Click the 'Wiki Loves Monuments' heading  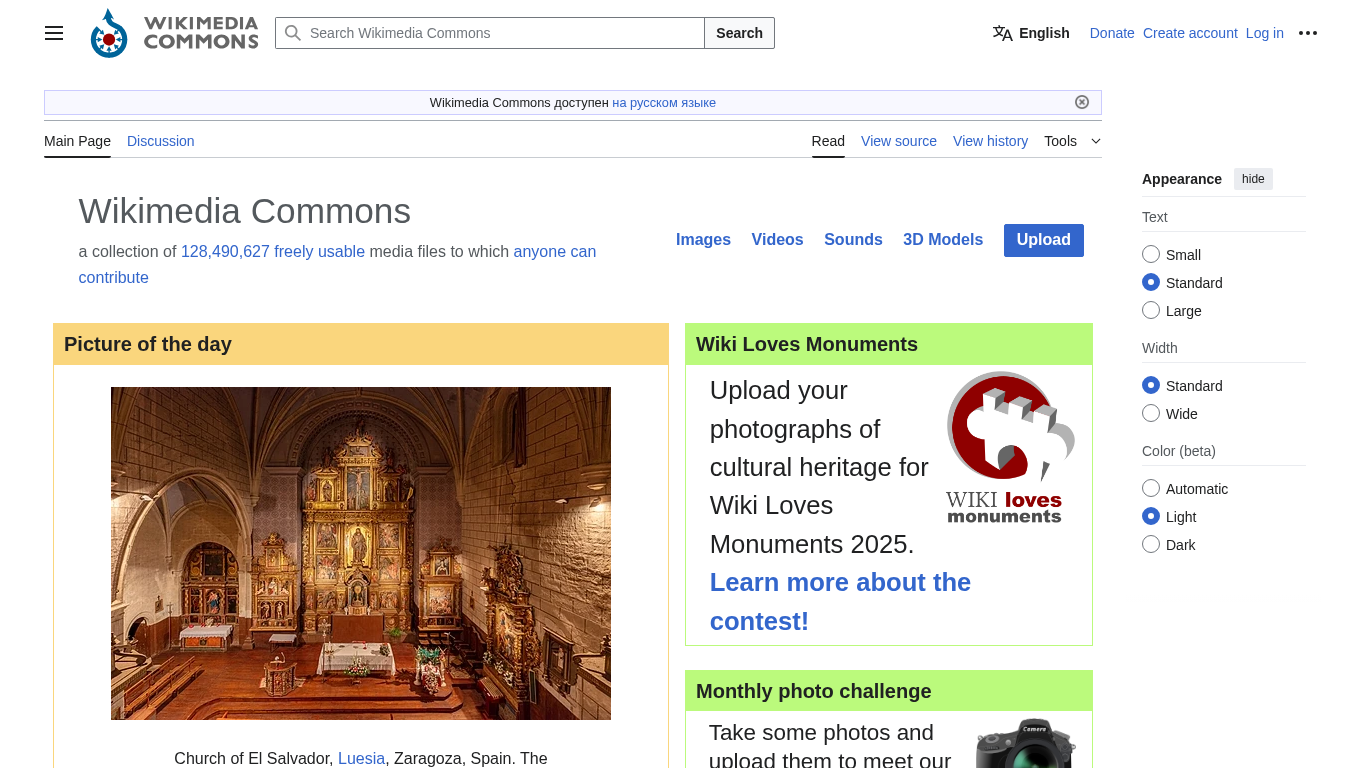click(807, 344)
